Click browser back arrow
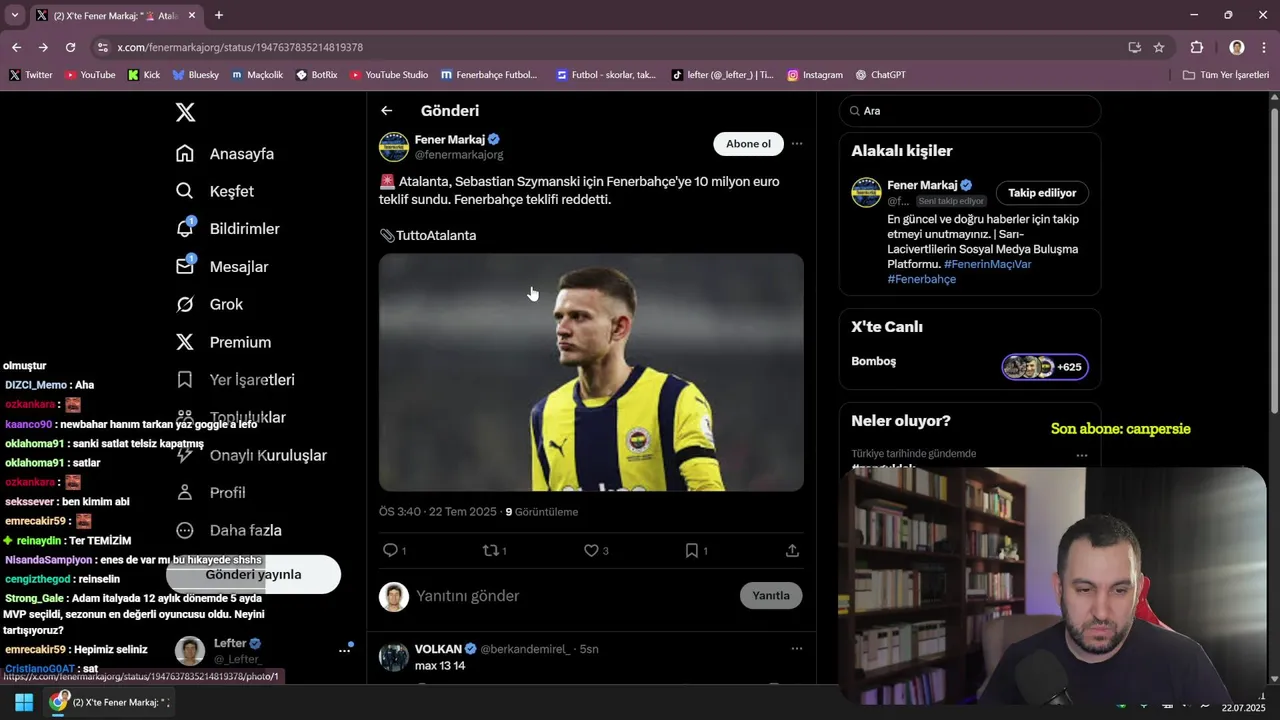The width and height of the screenshot is (1280, 720). point(16,47)
